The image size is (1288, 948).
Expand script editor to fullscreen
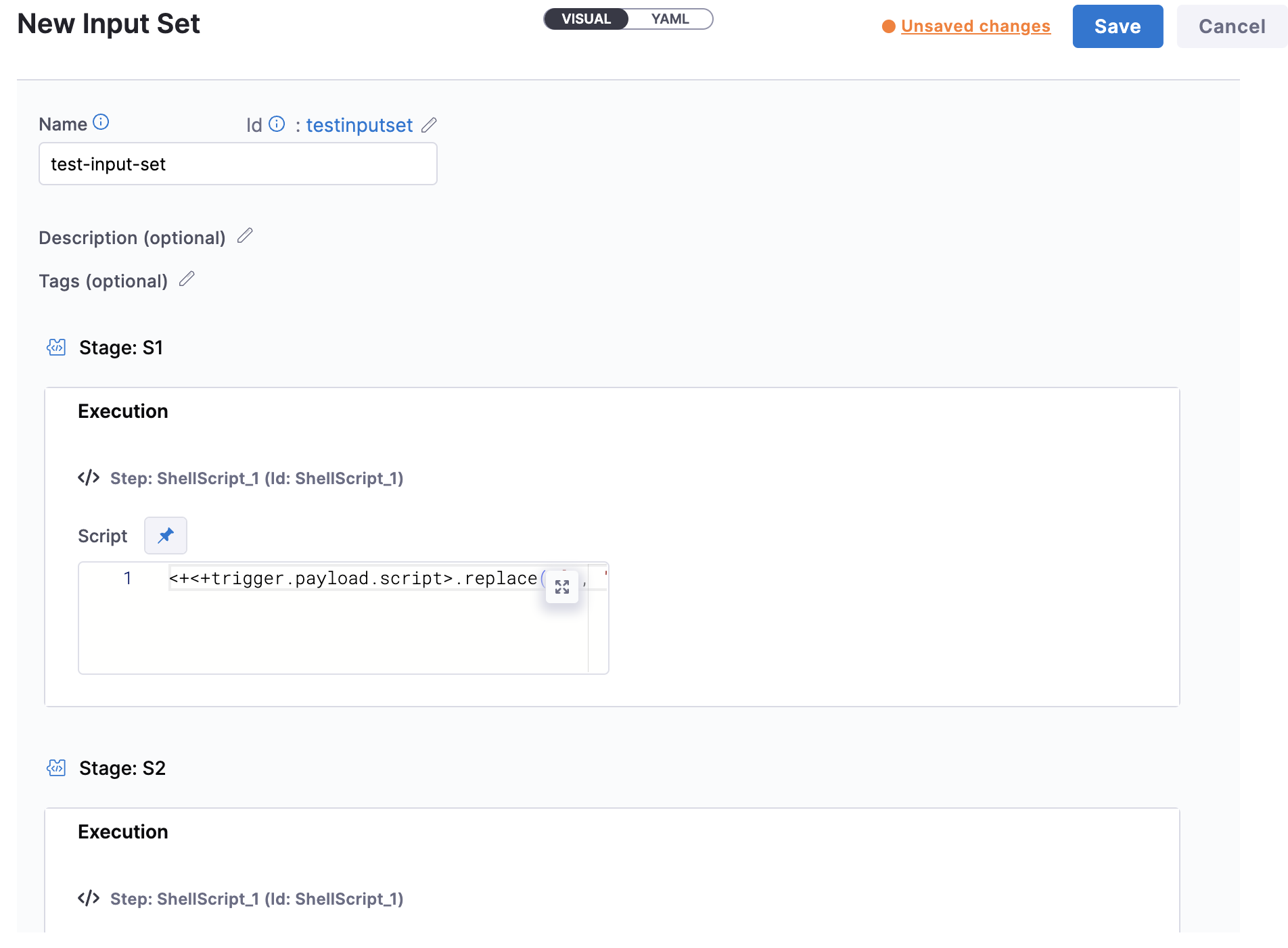pyautogui.click(x=562, y=587)
